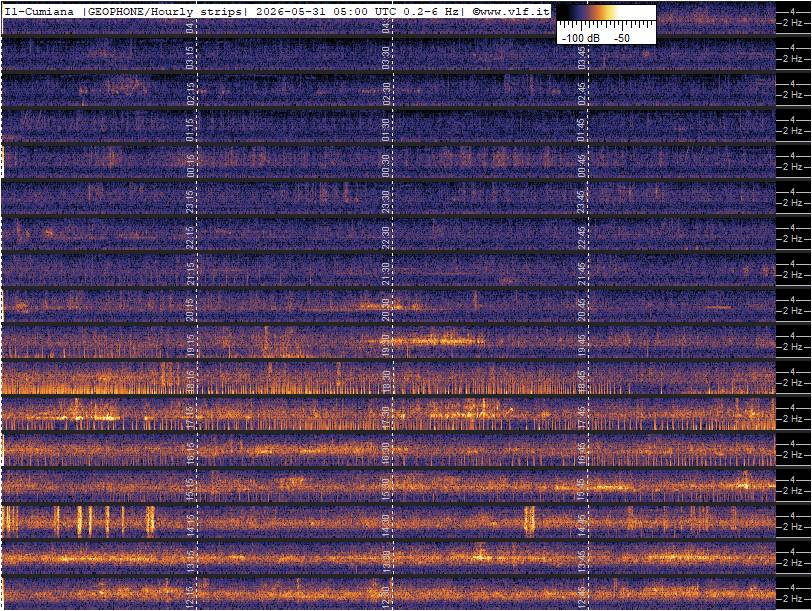
Task: Click the 23:15 time marker
Action: click(190, 201)
